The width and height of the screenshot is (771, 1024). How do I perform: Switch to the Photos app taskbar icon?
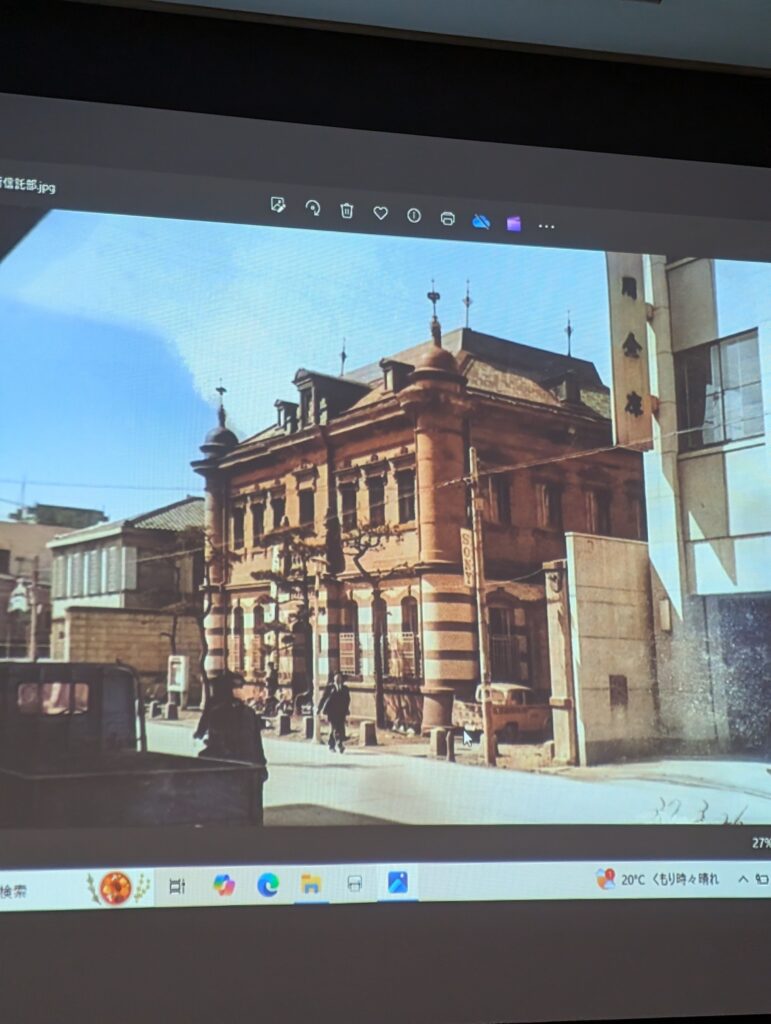click(x=397, y=882)
